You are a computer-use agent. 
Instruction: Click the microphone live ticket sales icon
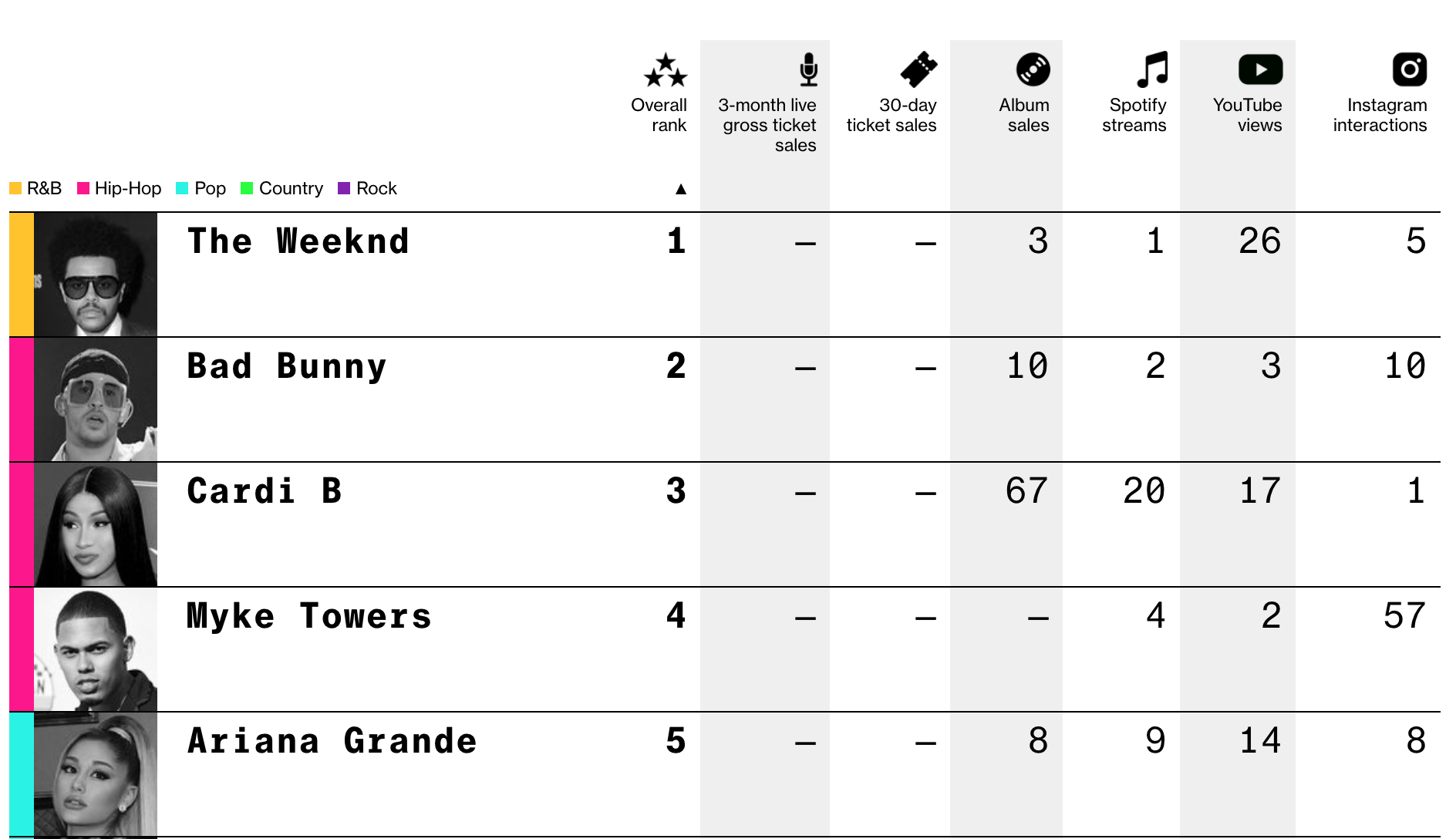[x=807, y=69]
